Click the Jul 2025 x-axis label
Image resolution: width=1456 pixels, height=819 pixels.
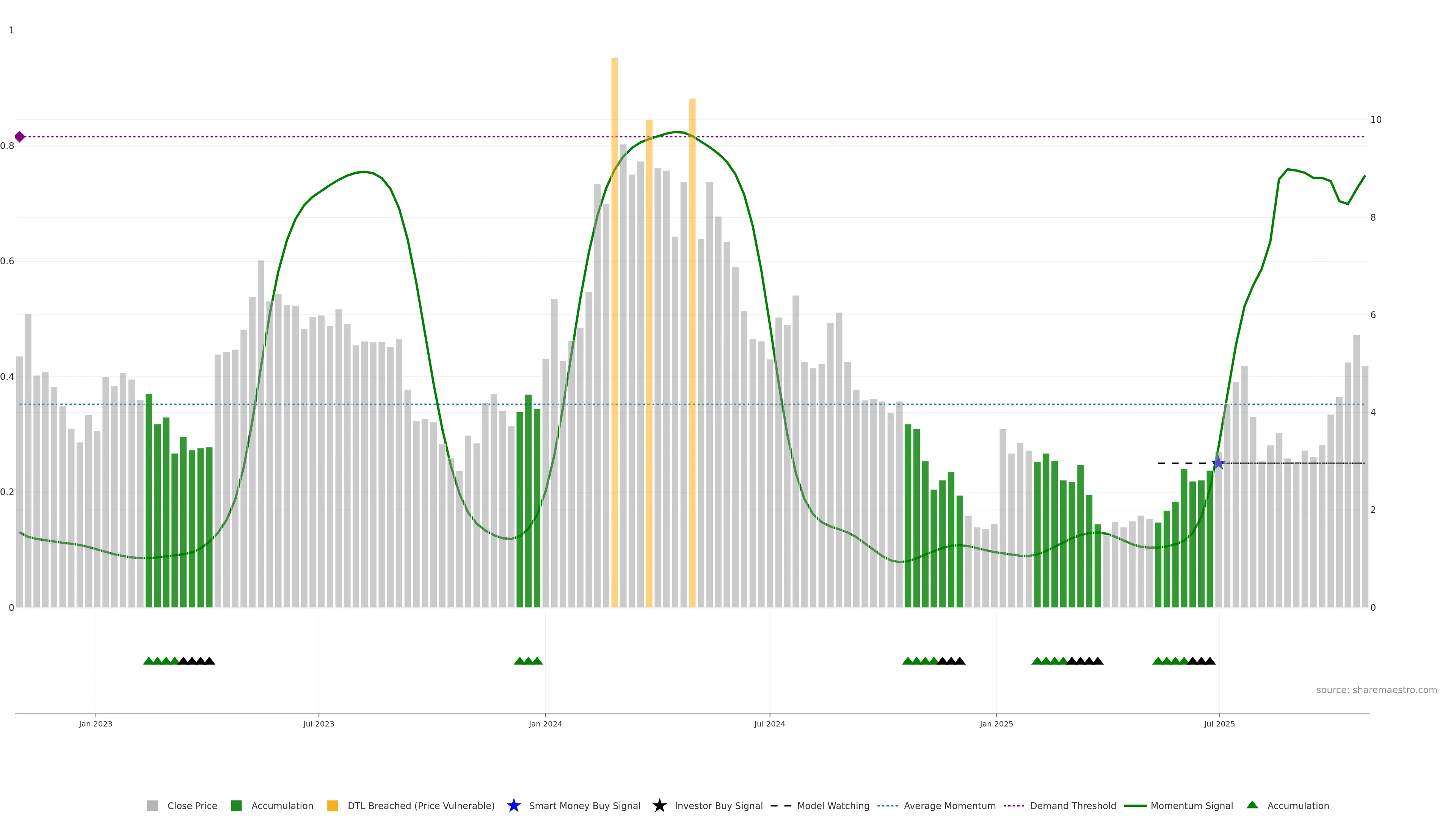pyautogui.click(x=1219, y=723)
